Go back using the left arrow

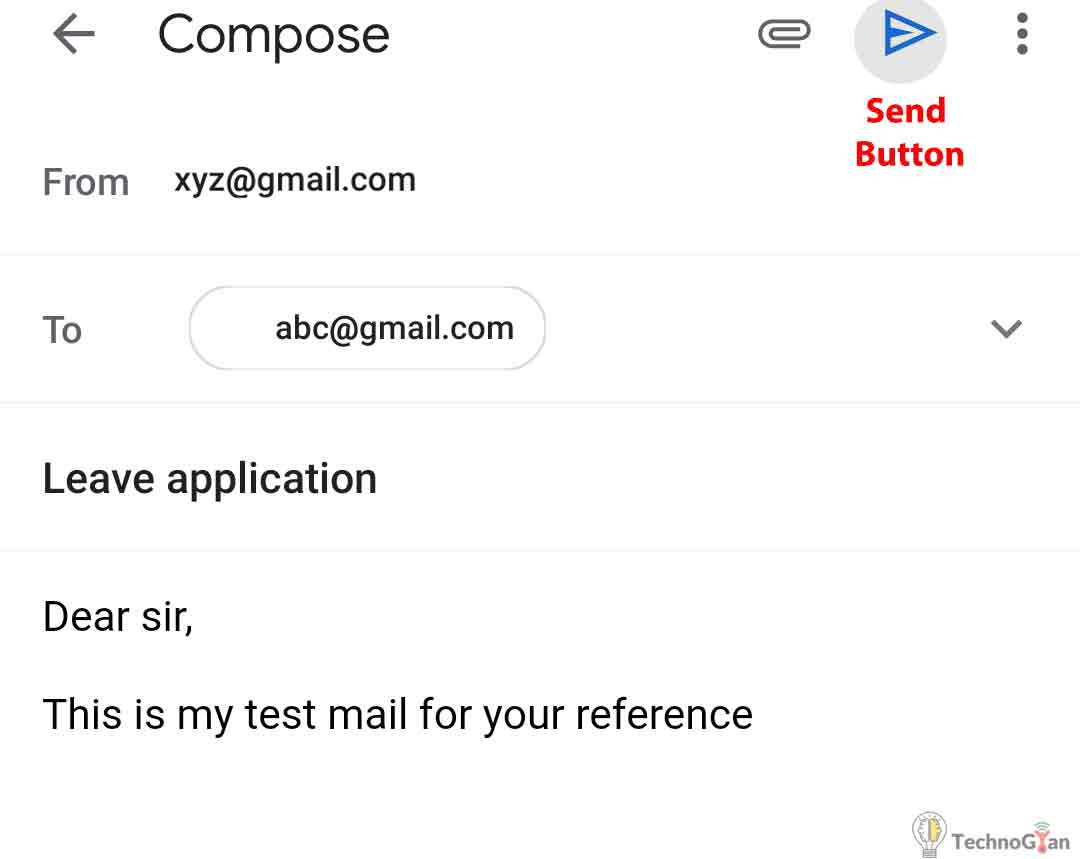click(73, 36)
